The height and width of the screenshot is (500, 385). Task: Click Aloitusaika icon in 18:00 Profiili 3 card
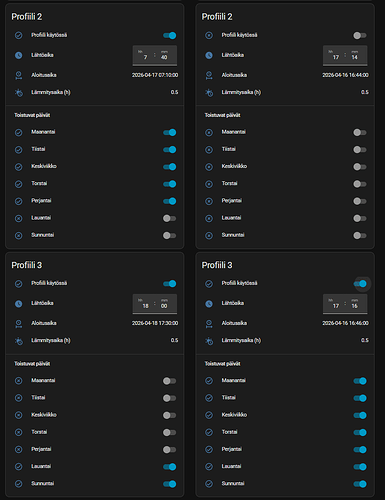coord(19,324)
